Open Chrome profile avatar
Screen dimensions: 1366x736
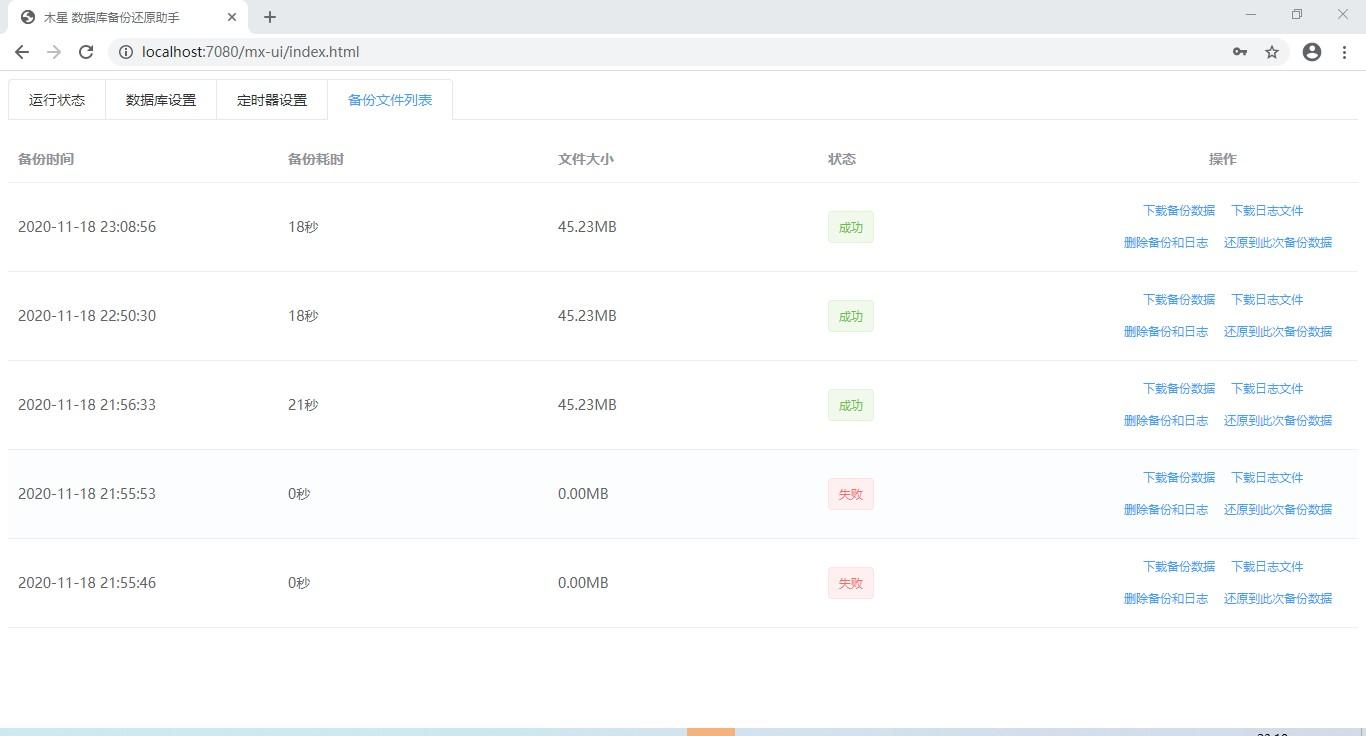[x=1312, y=52]
